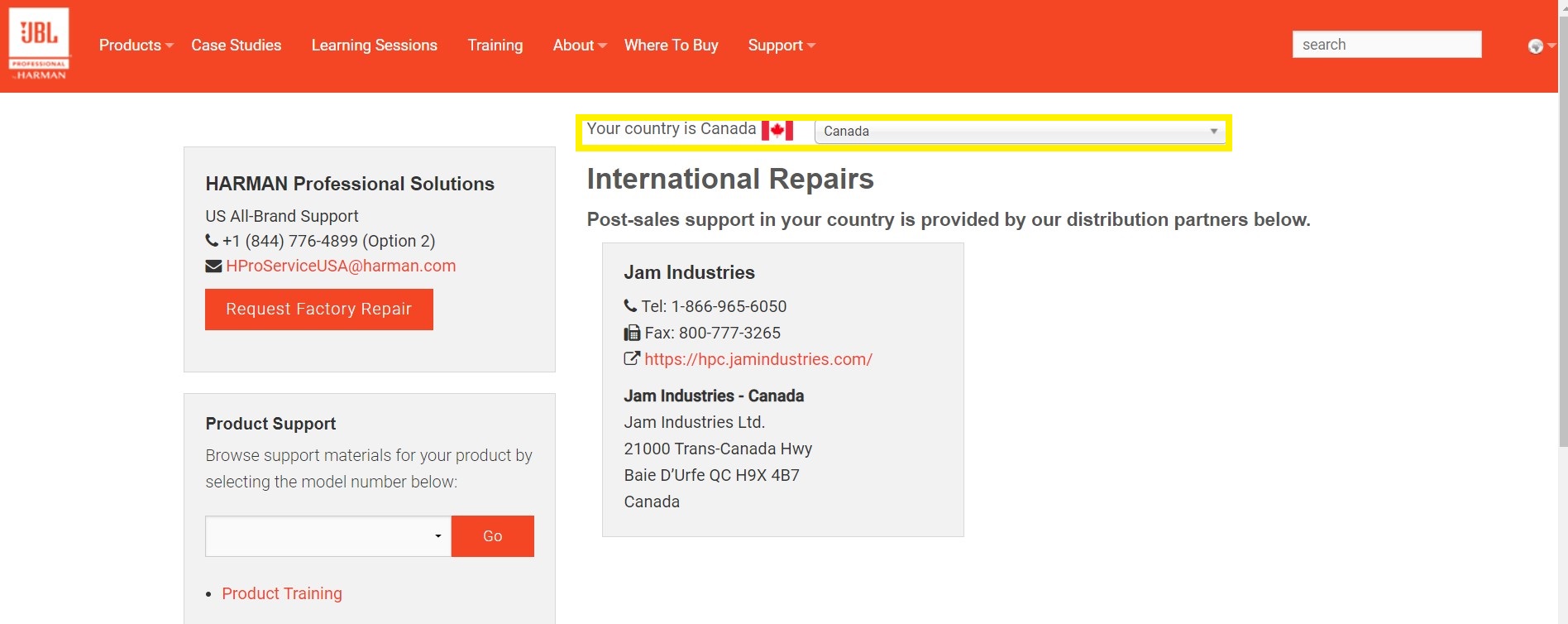Viewport: 1568px width, 624px height.
Task: Expand the Products dropdown menu
Action: [x=136, y=46]
